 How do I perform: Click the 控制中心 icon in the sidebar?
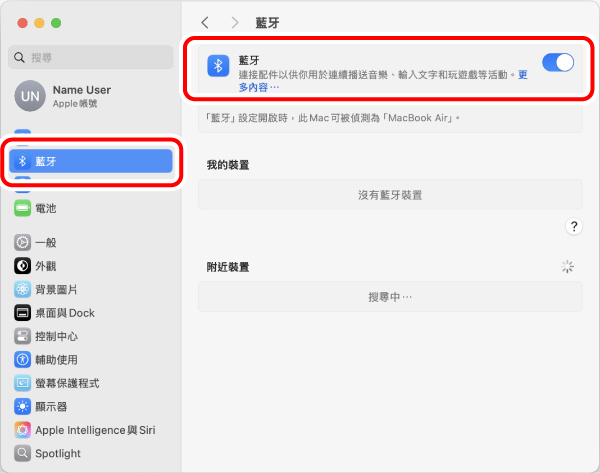click(x=22, y=336)
